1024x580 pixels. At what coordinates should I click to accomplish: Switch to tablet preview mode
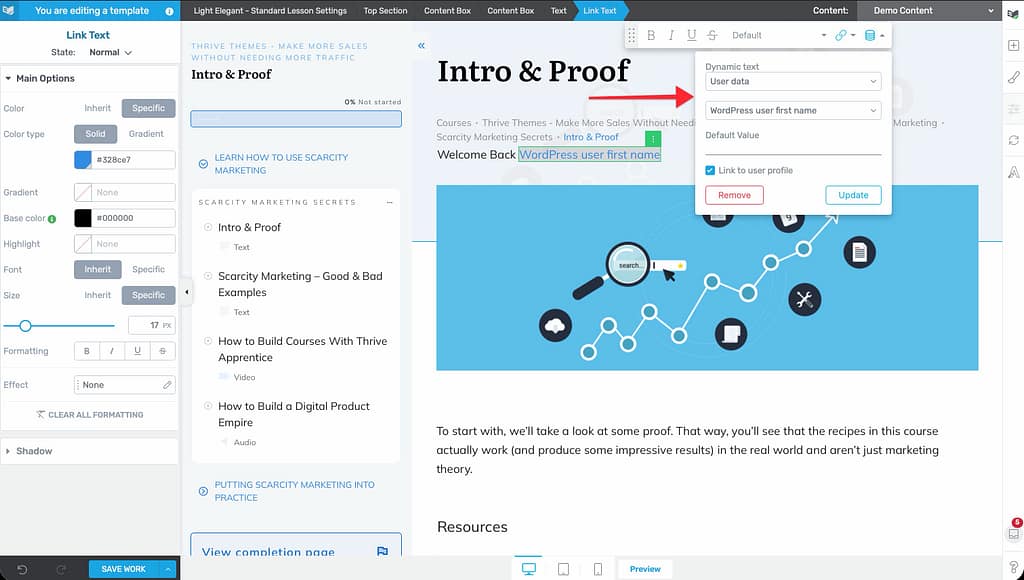pos(563,569)
